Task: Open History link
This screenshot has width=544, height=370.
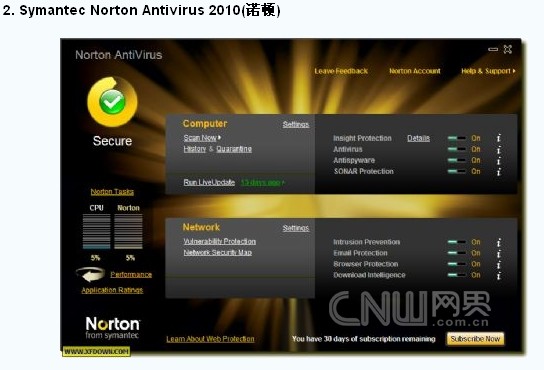Action: (x=195, y=149)
